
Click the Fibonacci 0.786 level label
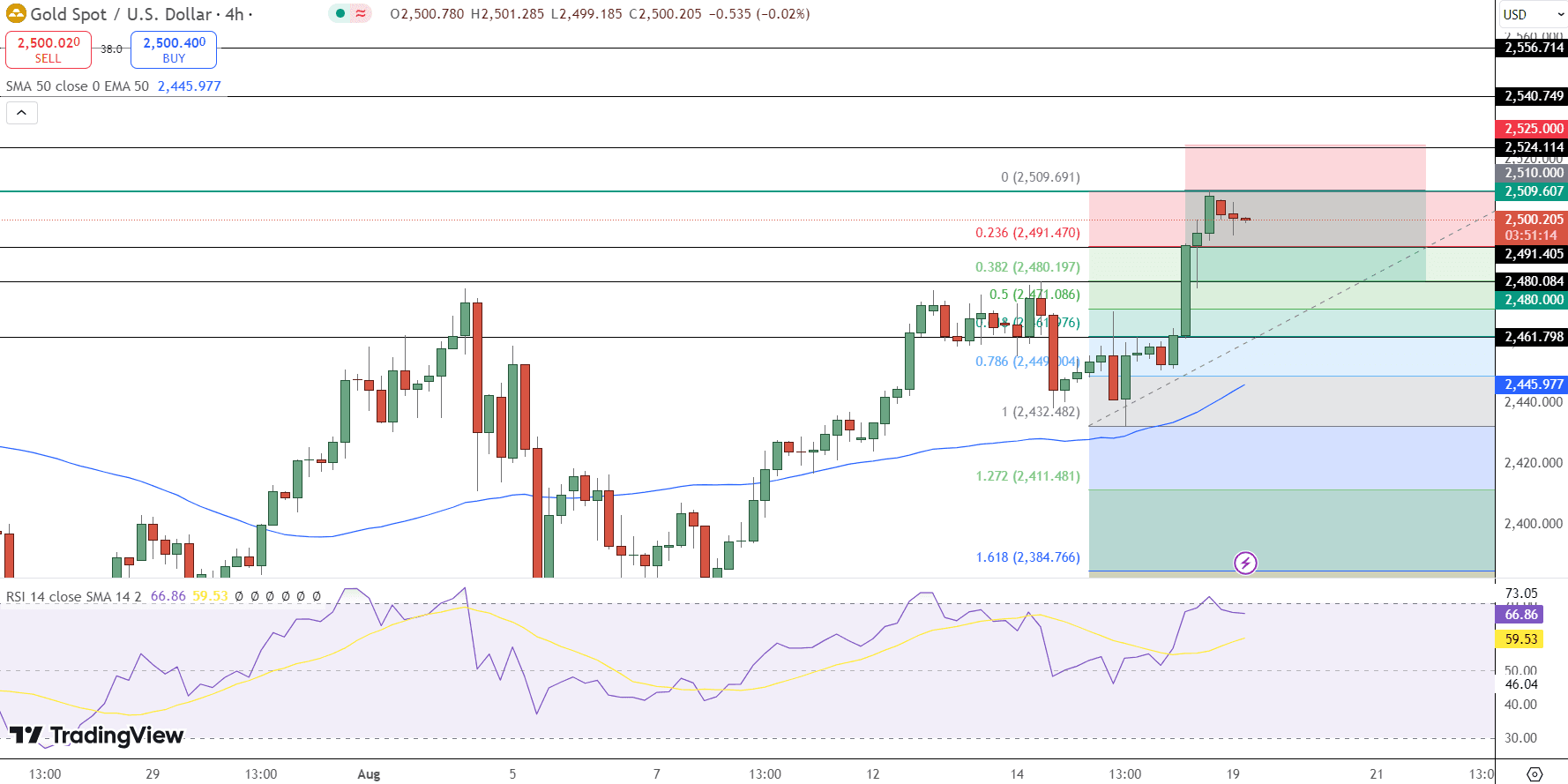(x=1027, y=362)
